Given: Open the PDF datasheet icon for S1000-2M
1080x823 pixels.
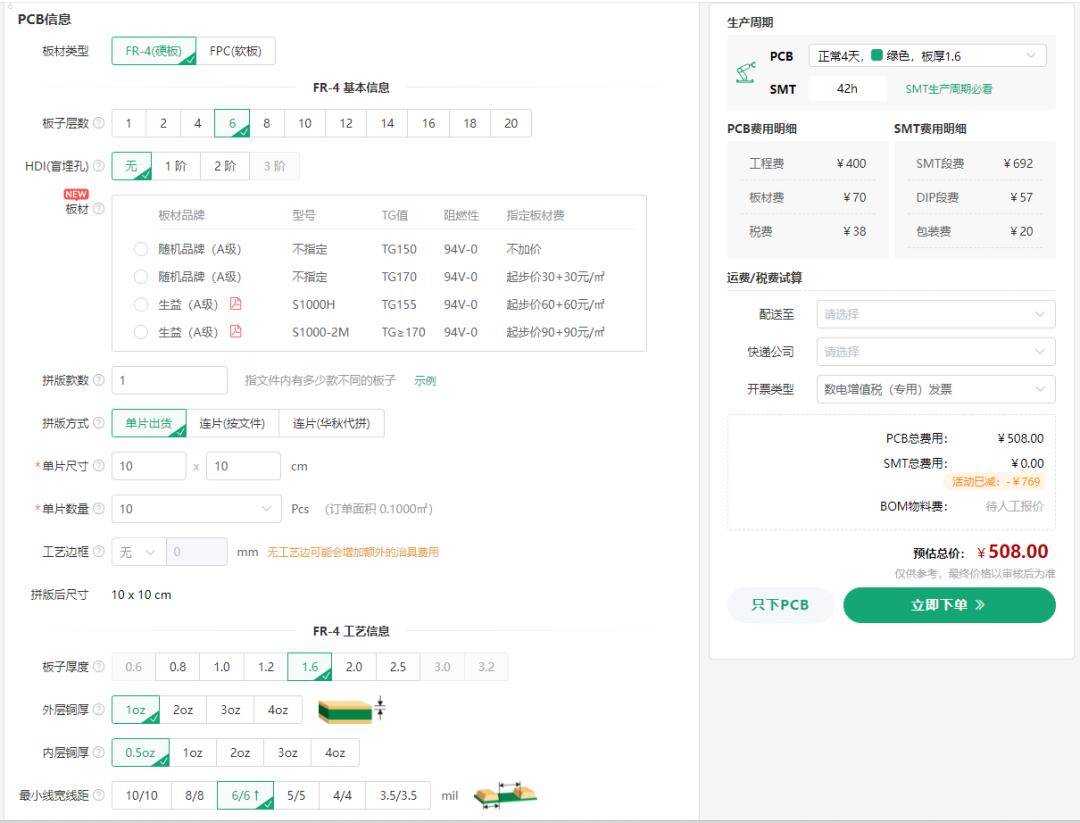Looking at the screenshot, I should tap(236, 331).
